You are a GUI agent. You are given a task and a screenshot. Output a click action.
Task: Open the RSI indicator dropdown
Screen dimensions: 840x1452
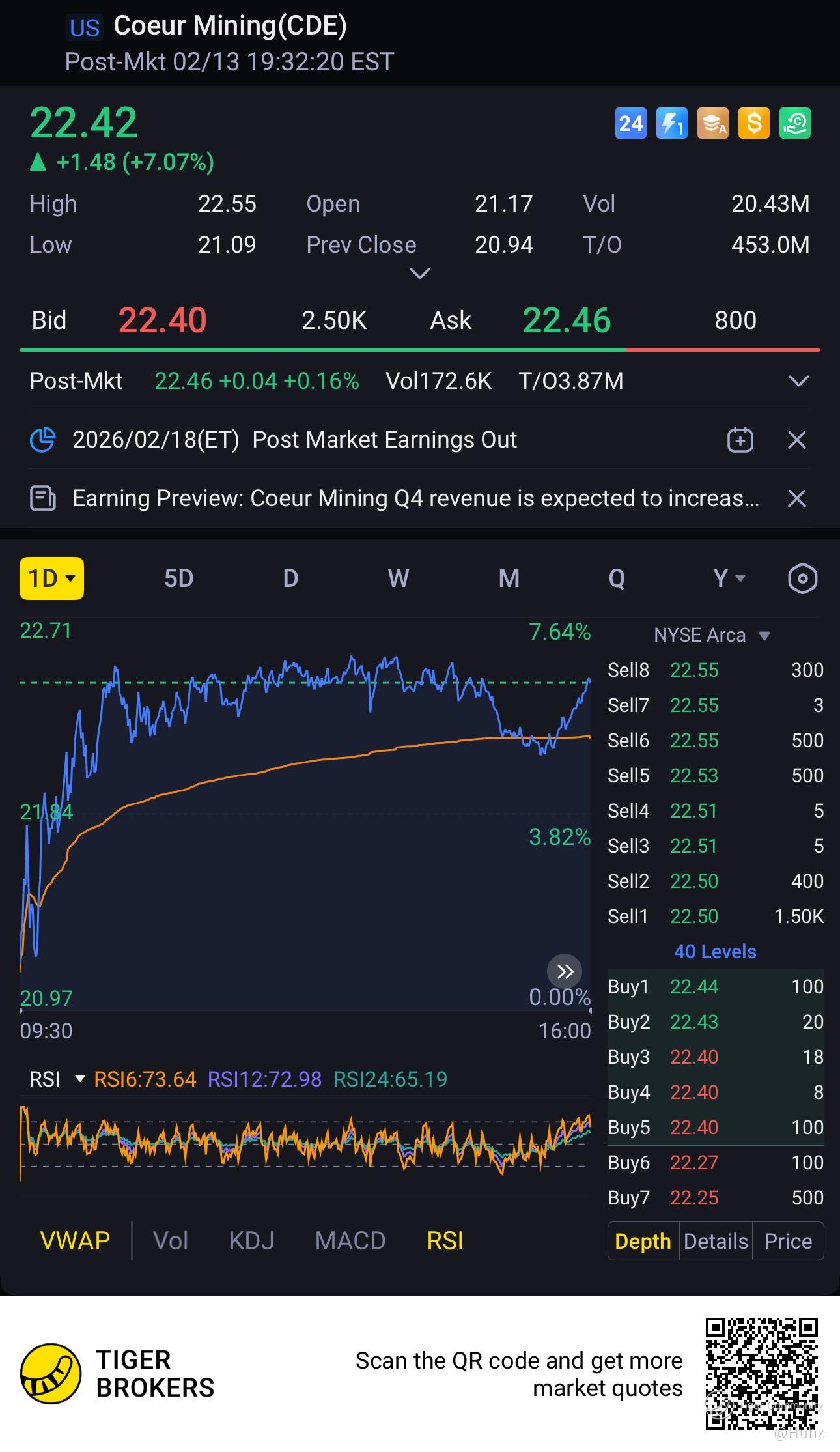[57, 1079]
